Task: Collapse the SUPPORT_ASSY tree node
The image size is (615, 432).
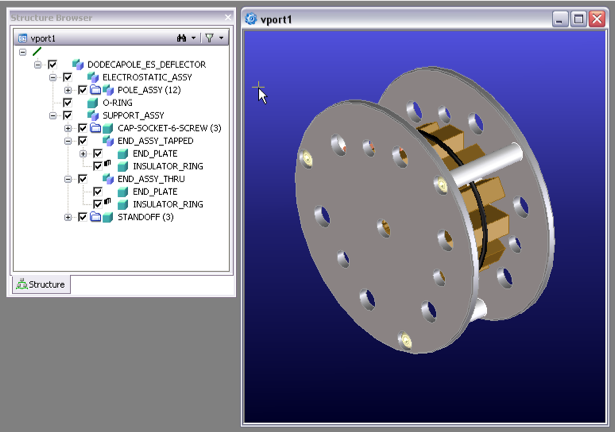Action: 53,116
